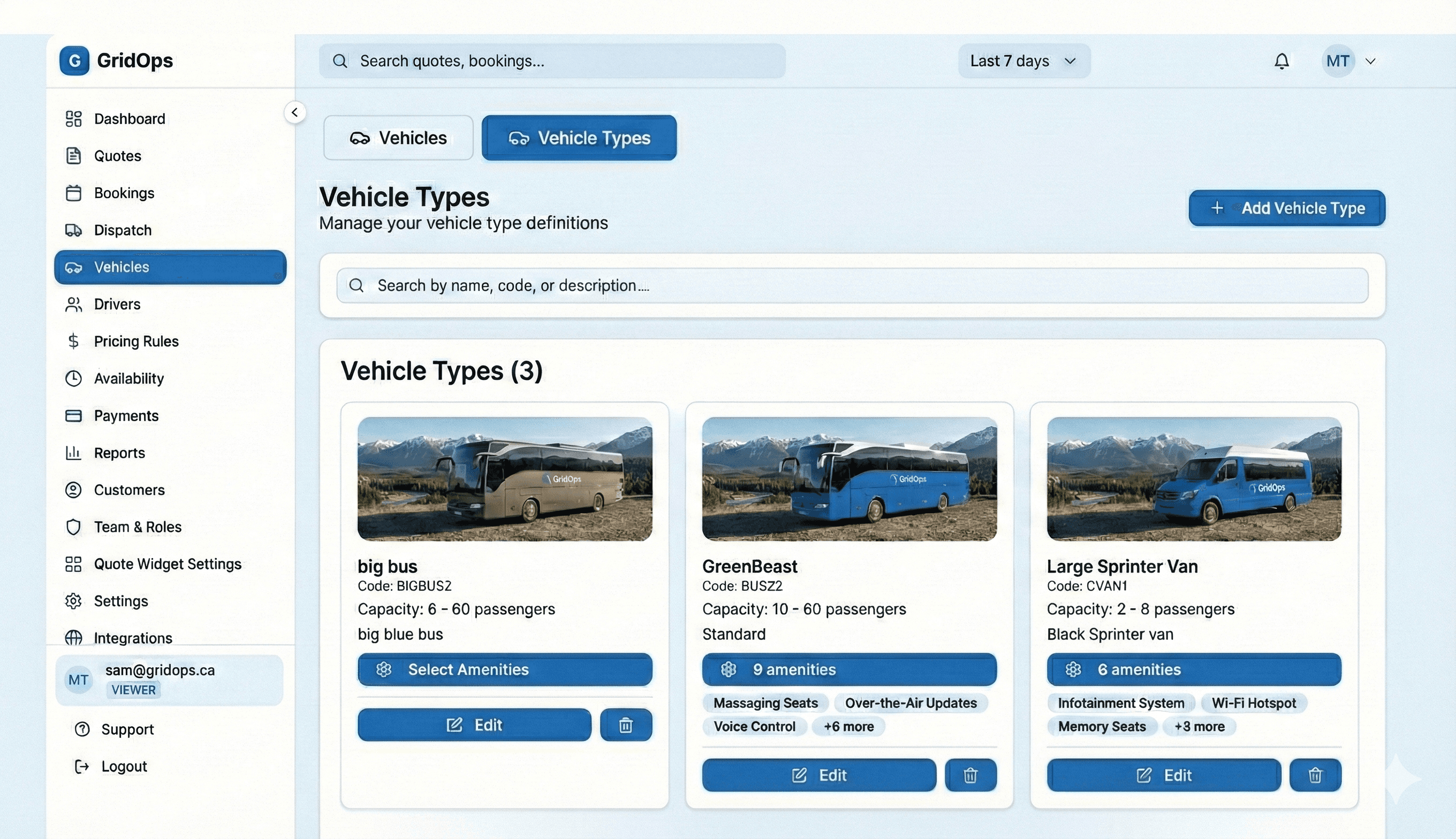Go to Pricing Rules page
Viewport: 1456px width, 839px height.
(x=136, y=341)
